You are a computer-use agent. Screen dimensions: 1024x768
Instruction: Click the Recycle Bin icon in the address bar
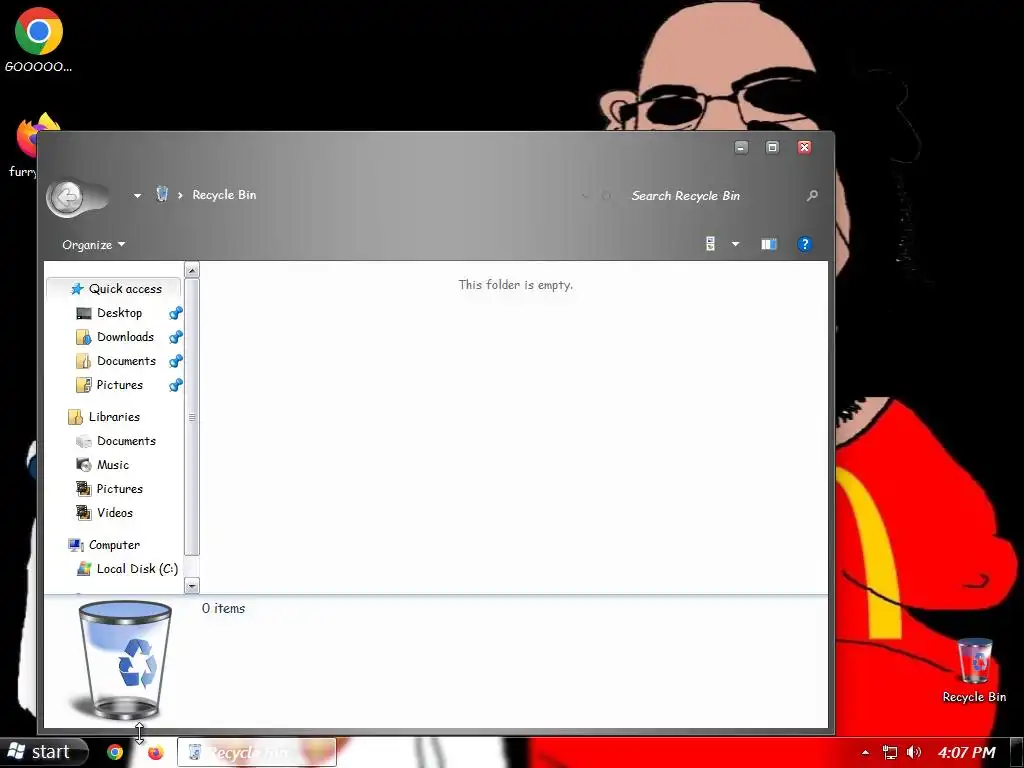point(162,194)
